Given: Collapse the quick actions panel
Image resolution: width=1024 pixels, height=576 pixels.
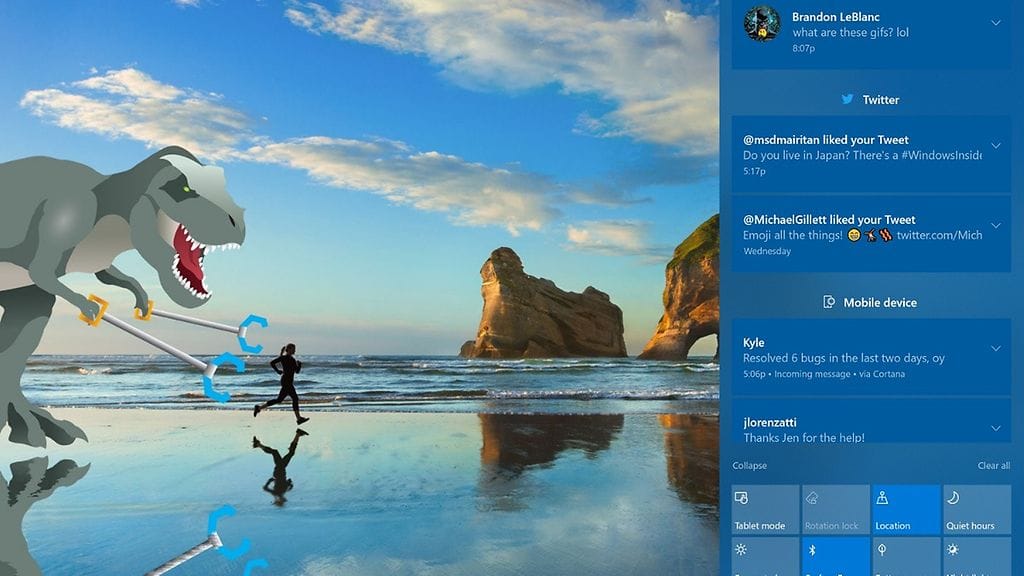Looking at the screenshot, I should click(750, 466).
